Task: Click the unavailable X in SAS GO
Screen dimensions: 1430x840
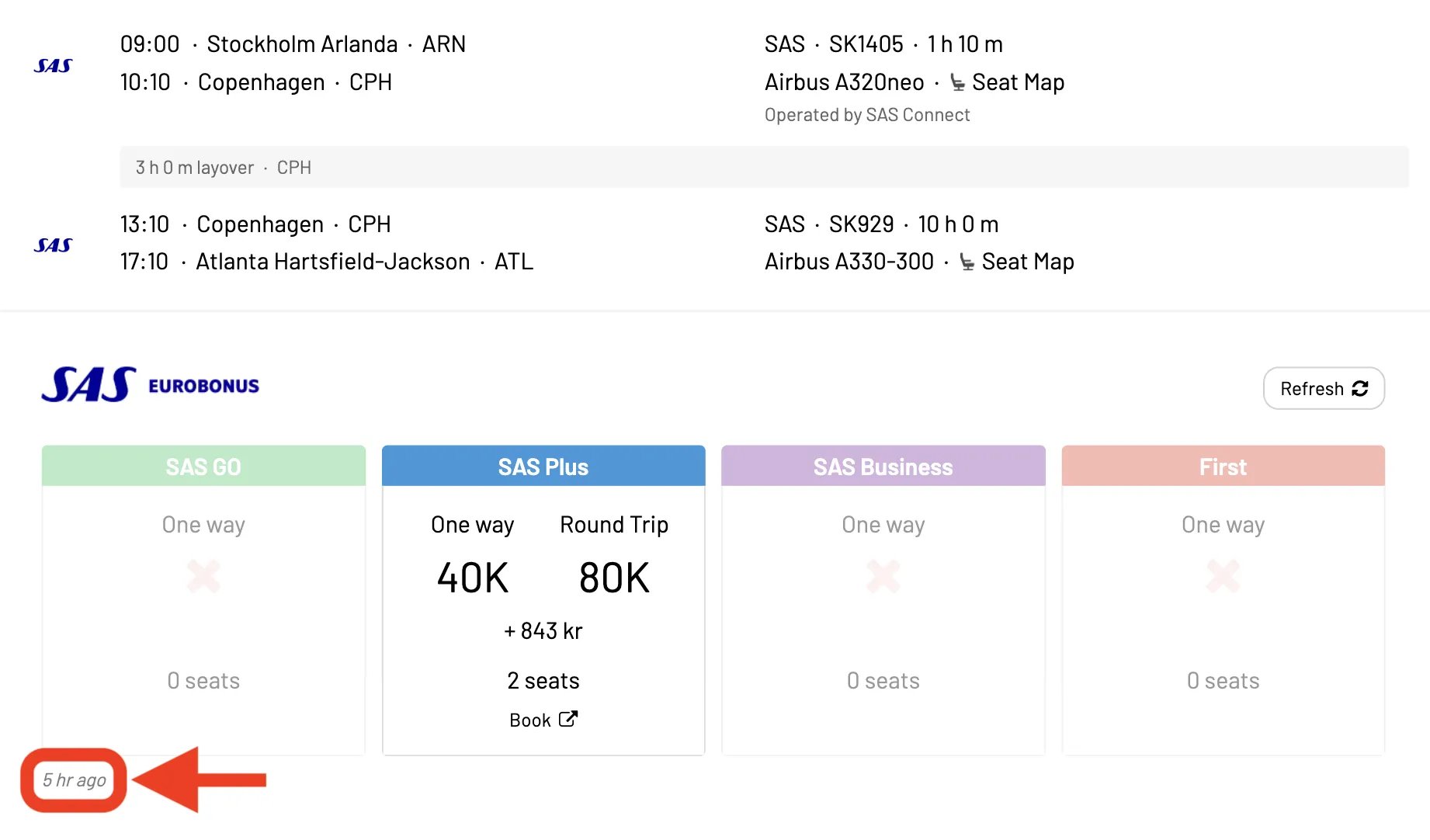Action: [203, 577]
